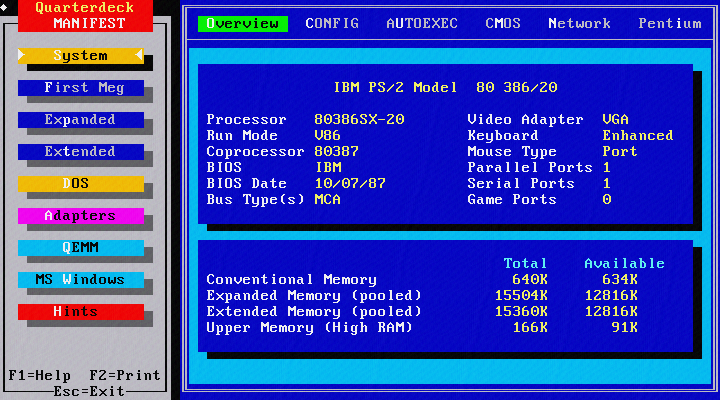The image size is (720, 400).
Task: Click the 'Processor' field label
Action: click(247, 119)
